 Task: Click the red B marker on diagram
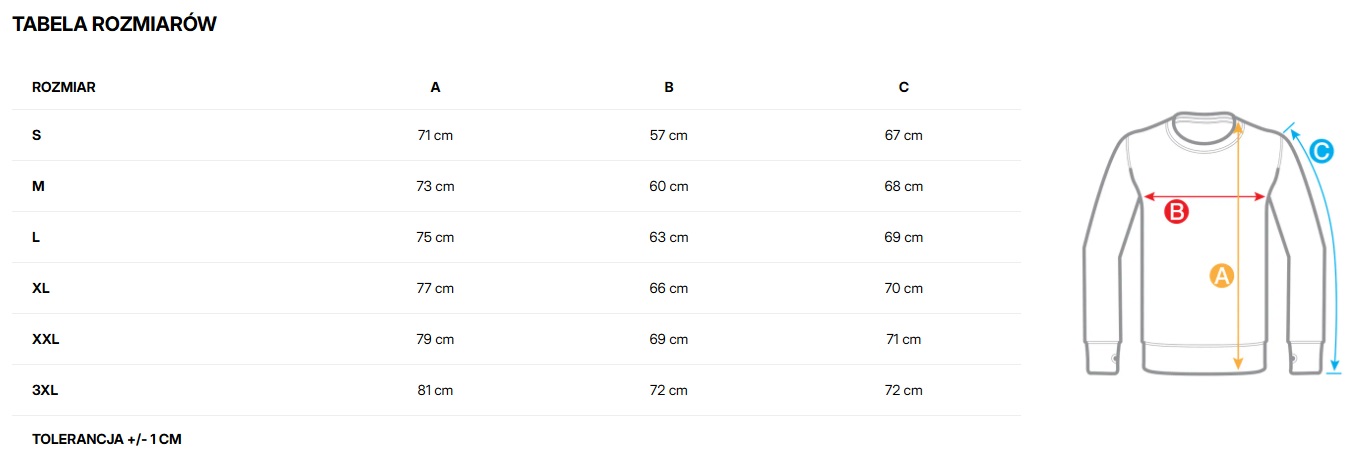pyautogui.click(x=1177, y=212)
